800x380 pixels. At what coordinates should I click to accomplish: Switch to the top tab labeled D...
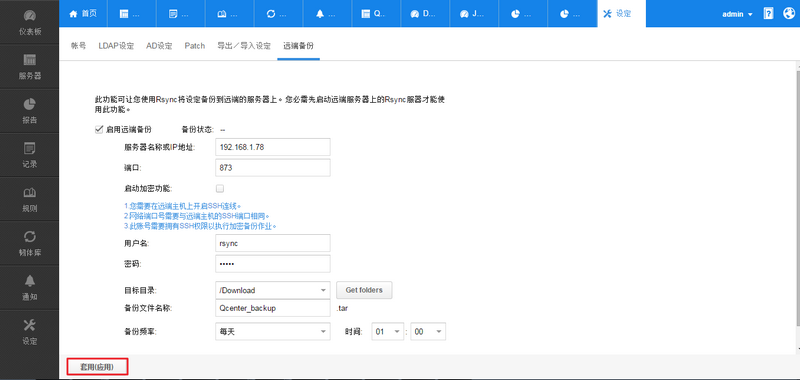425,14
